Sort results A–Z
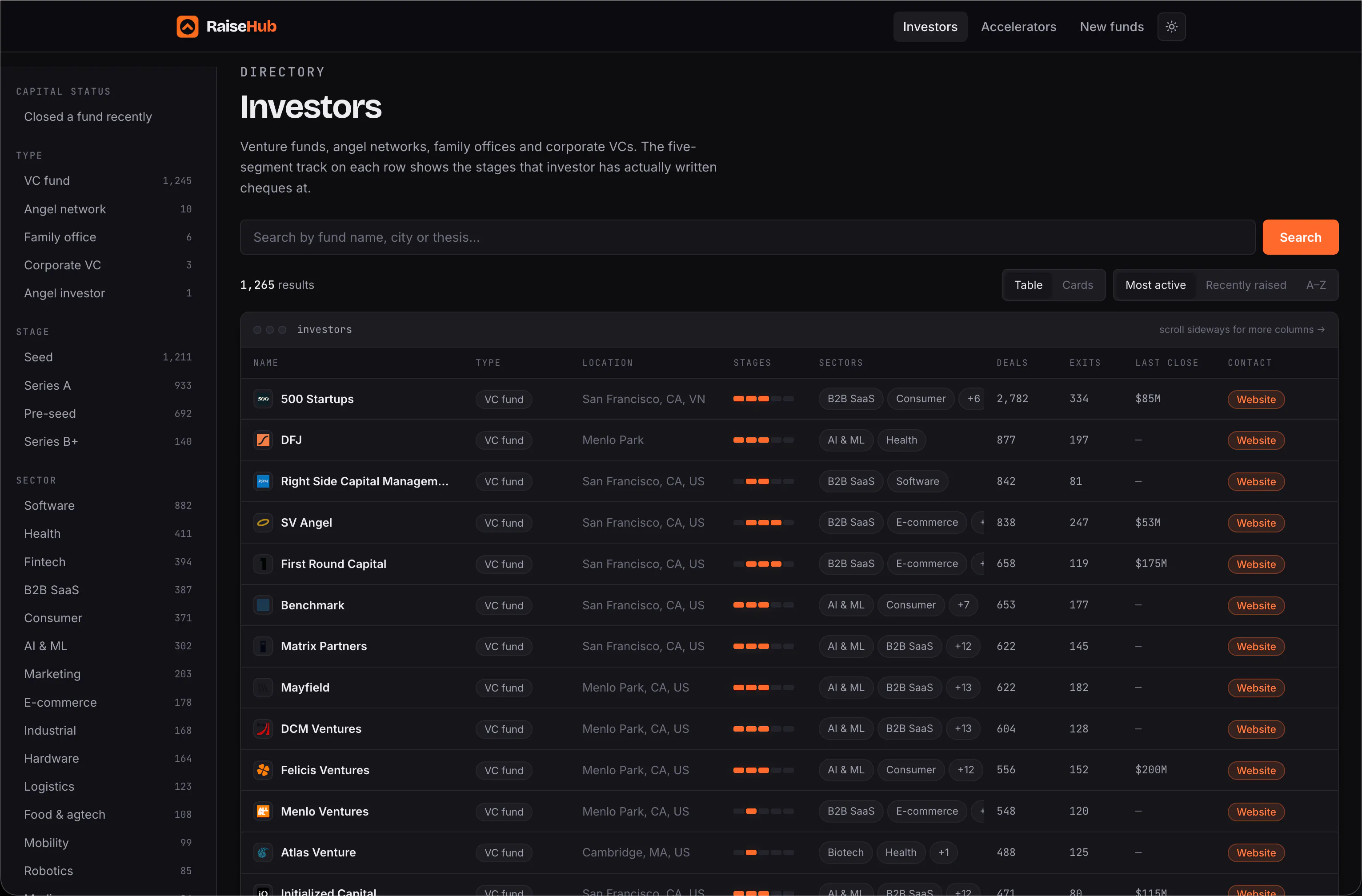The image size is (1362, 896). [1316, 285]
